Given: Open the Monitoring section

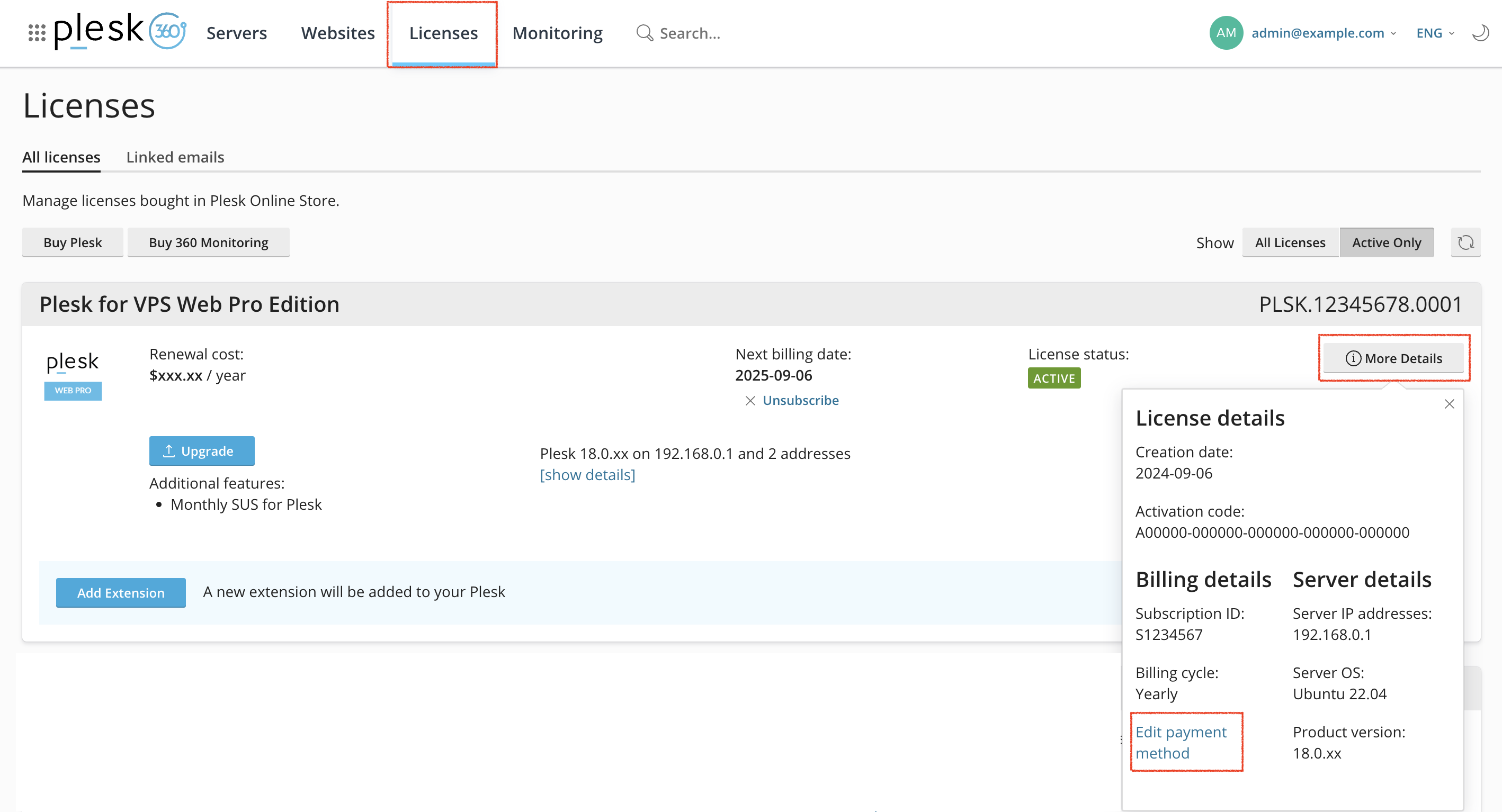Looking at the screenshot, I should tap(557, 33).
